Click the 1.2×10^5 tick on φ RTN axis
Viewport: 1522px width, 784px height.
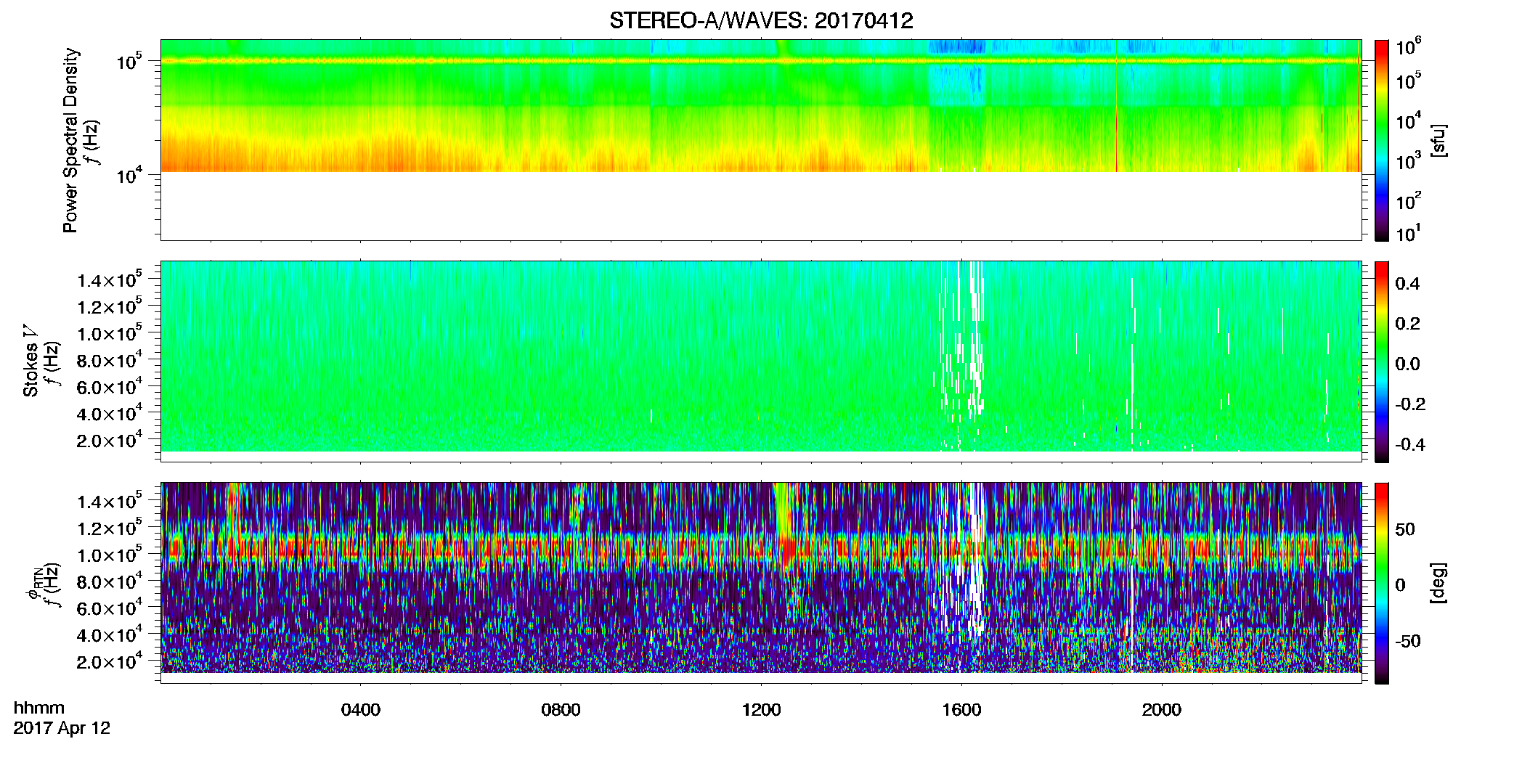click(109, 527)
